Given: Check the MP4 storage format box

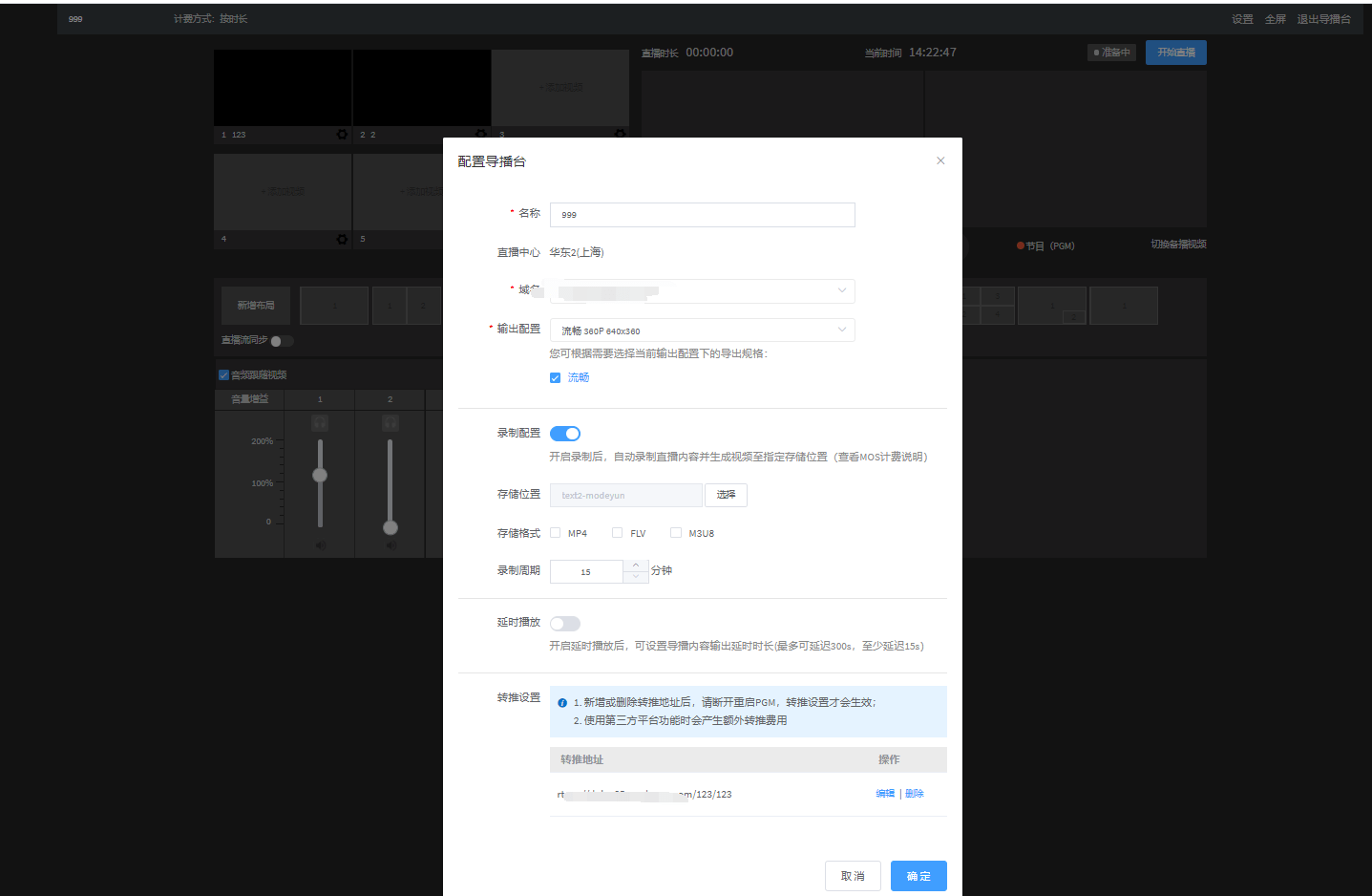Looking at the screenshot, I should (x=556, y=533).
